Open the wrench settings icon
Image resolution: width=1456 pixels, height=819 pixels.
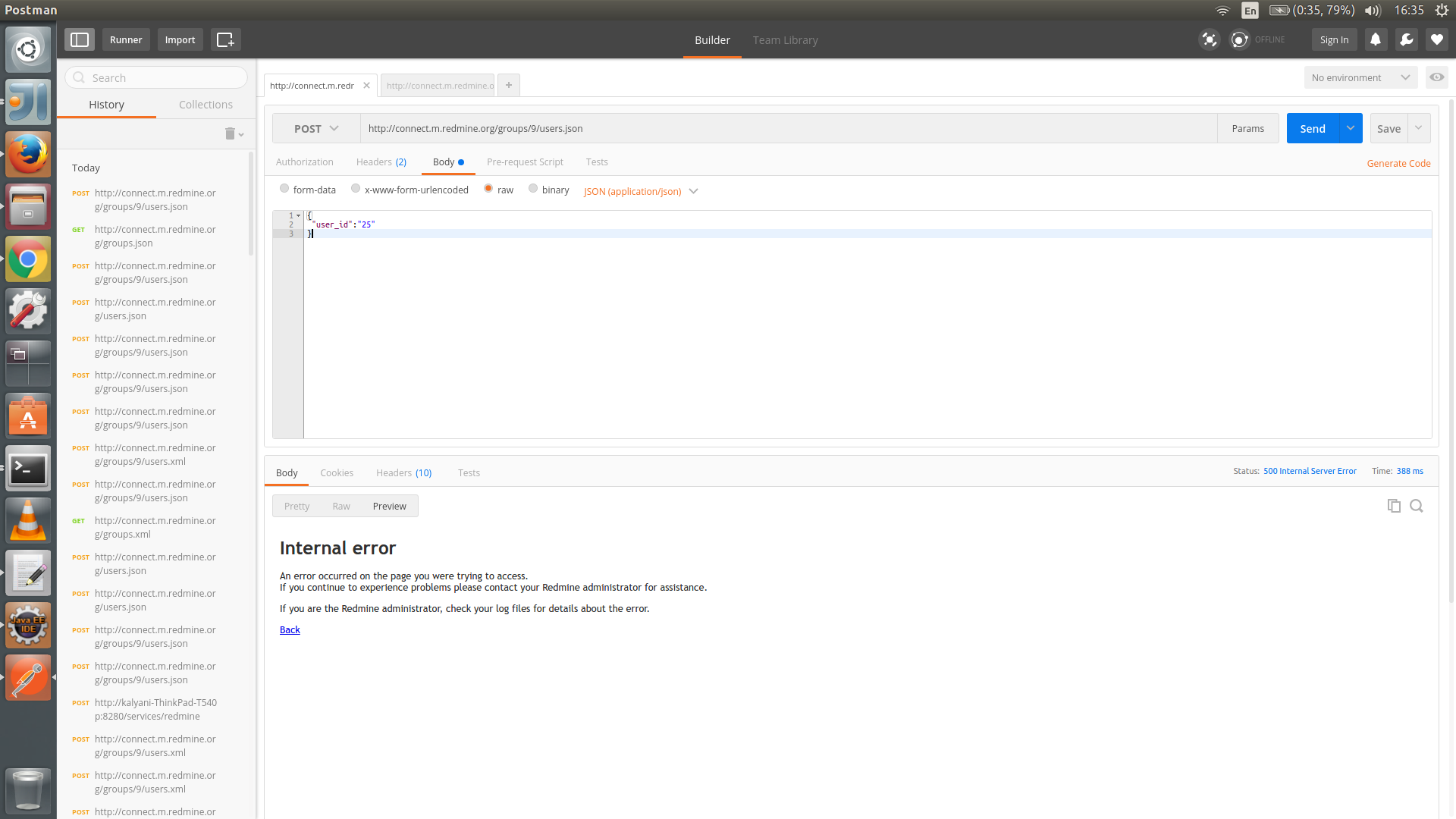pos(1407,39)
